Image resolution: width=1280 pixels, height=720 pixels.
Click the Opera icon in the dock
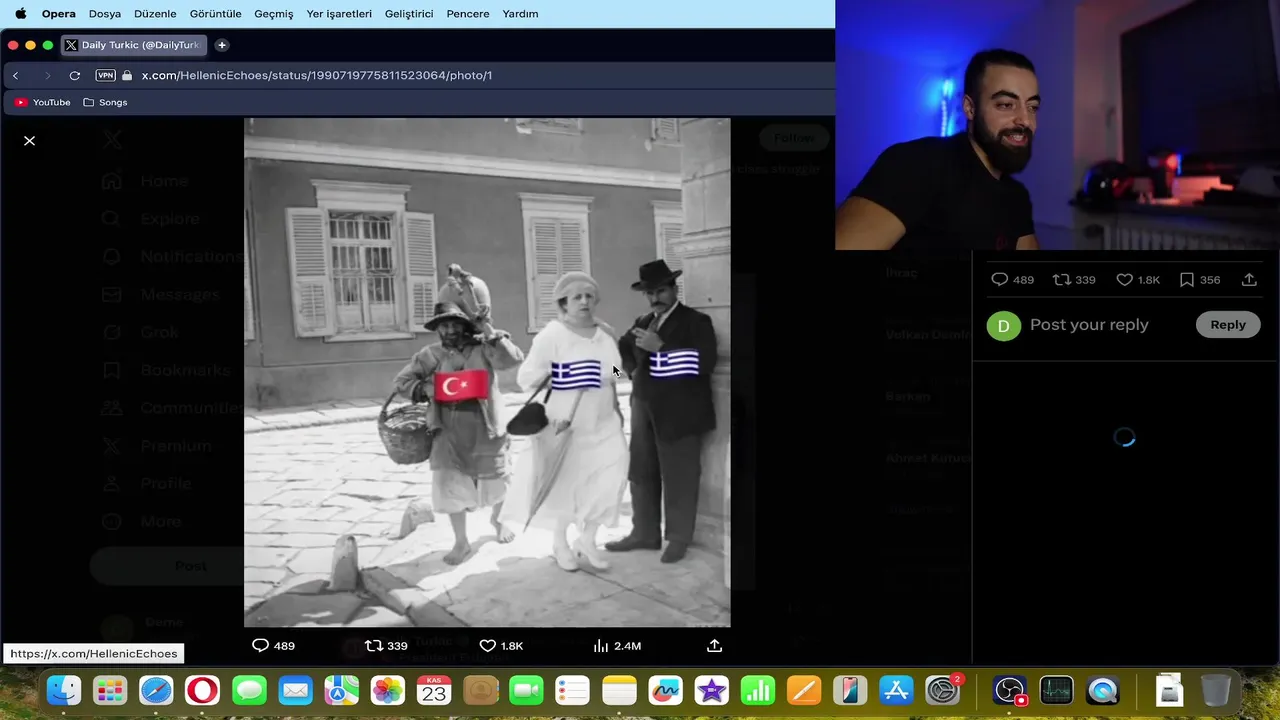(x=202, y=690)
